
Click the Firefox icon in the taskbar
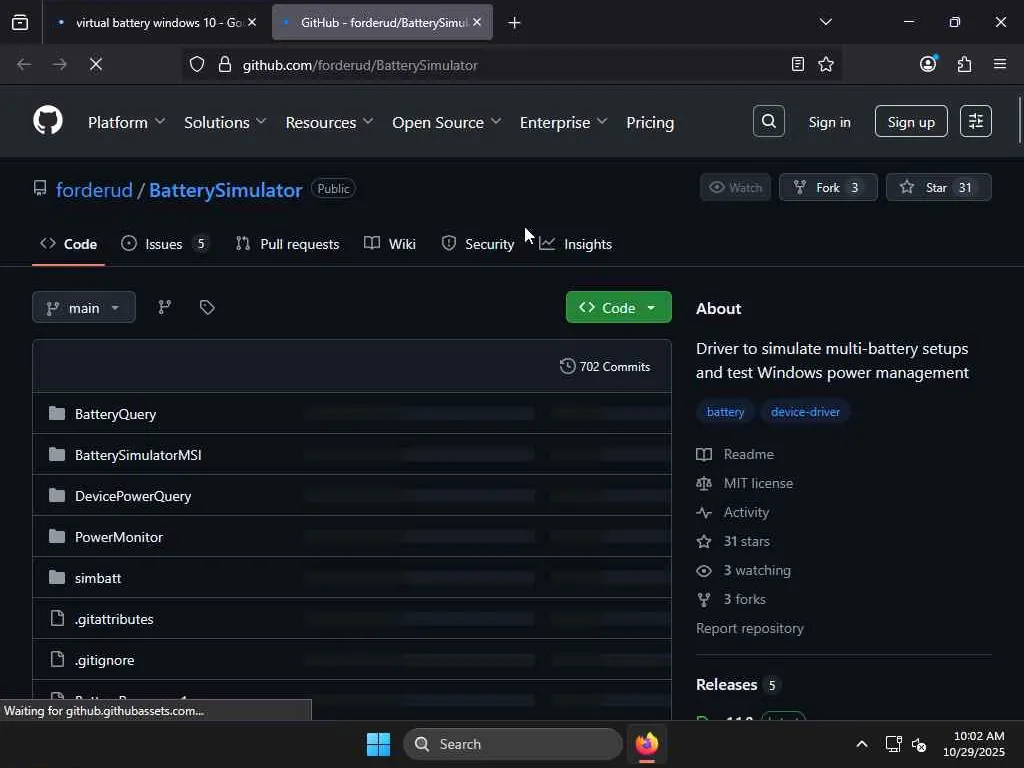point(647,744)
